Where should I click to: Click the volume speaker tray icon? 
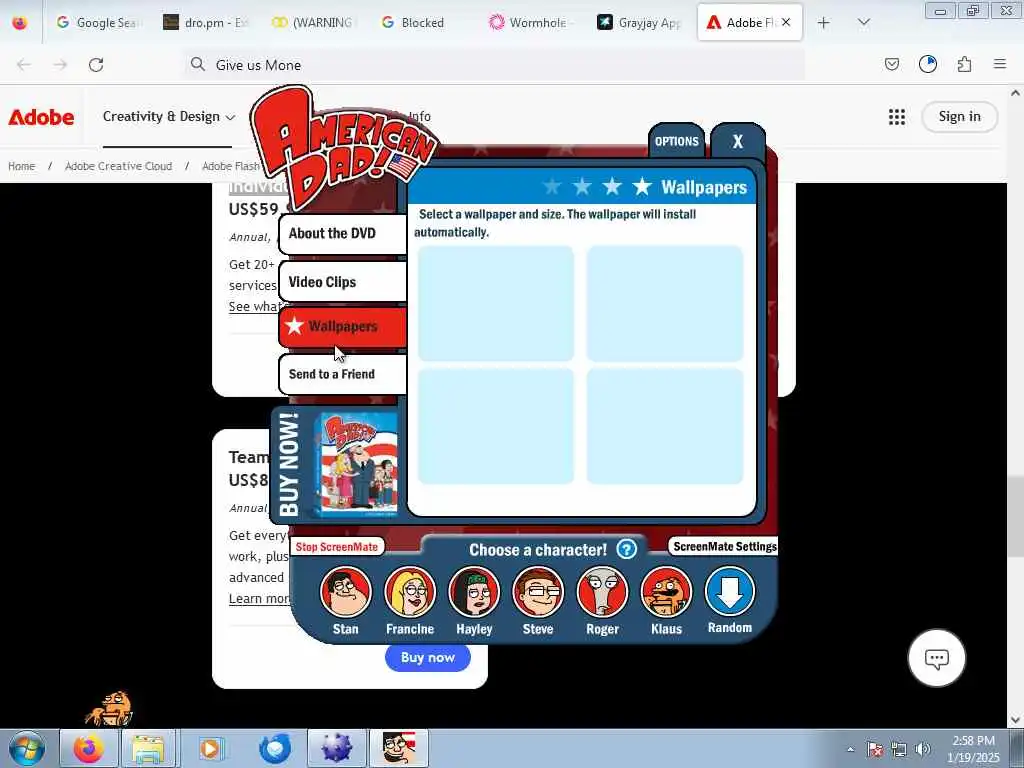[x=922, y=749]
